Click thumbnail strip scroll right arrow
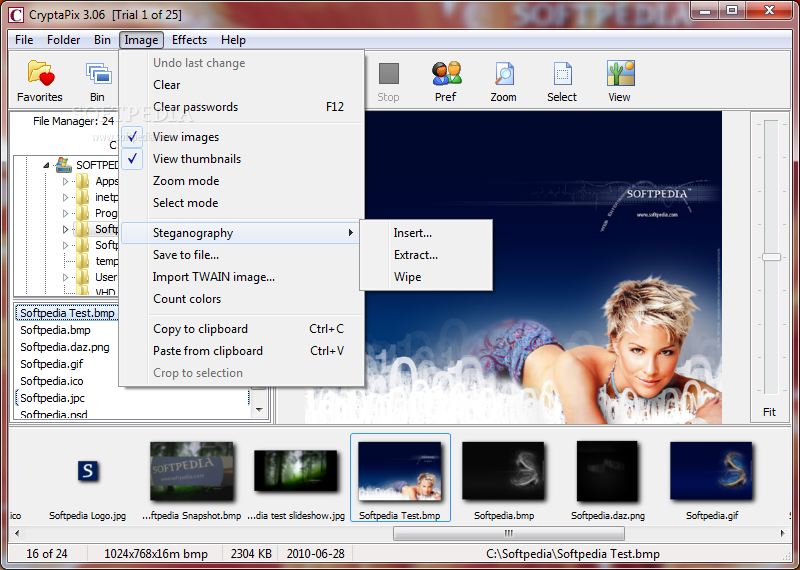This screenshot has width=800, height=570. [x=783, y=533]
